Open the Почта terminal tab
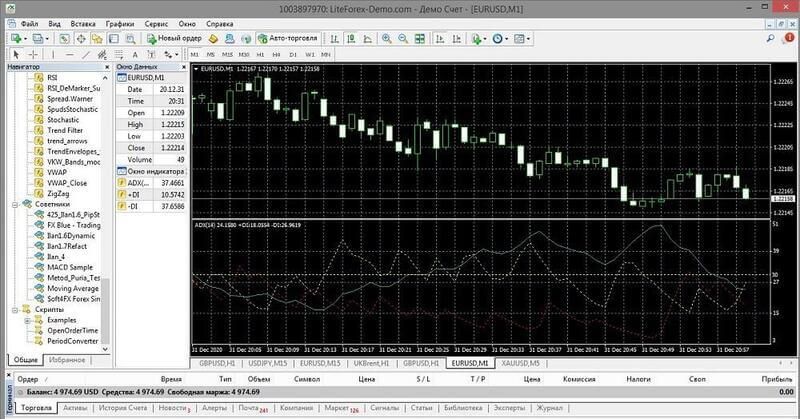Screen dimensions: 800x419 tap(253, 408)
